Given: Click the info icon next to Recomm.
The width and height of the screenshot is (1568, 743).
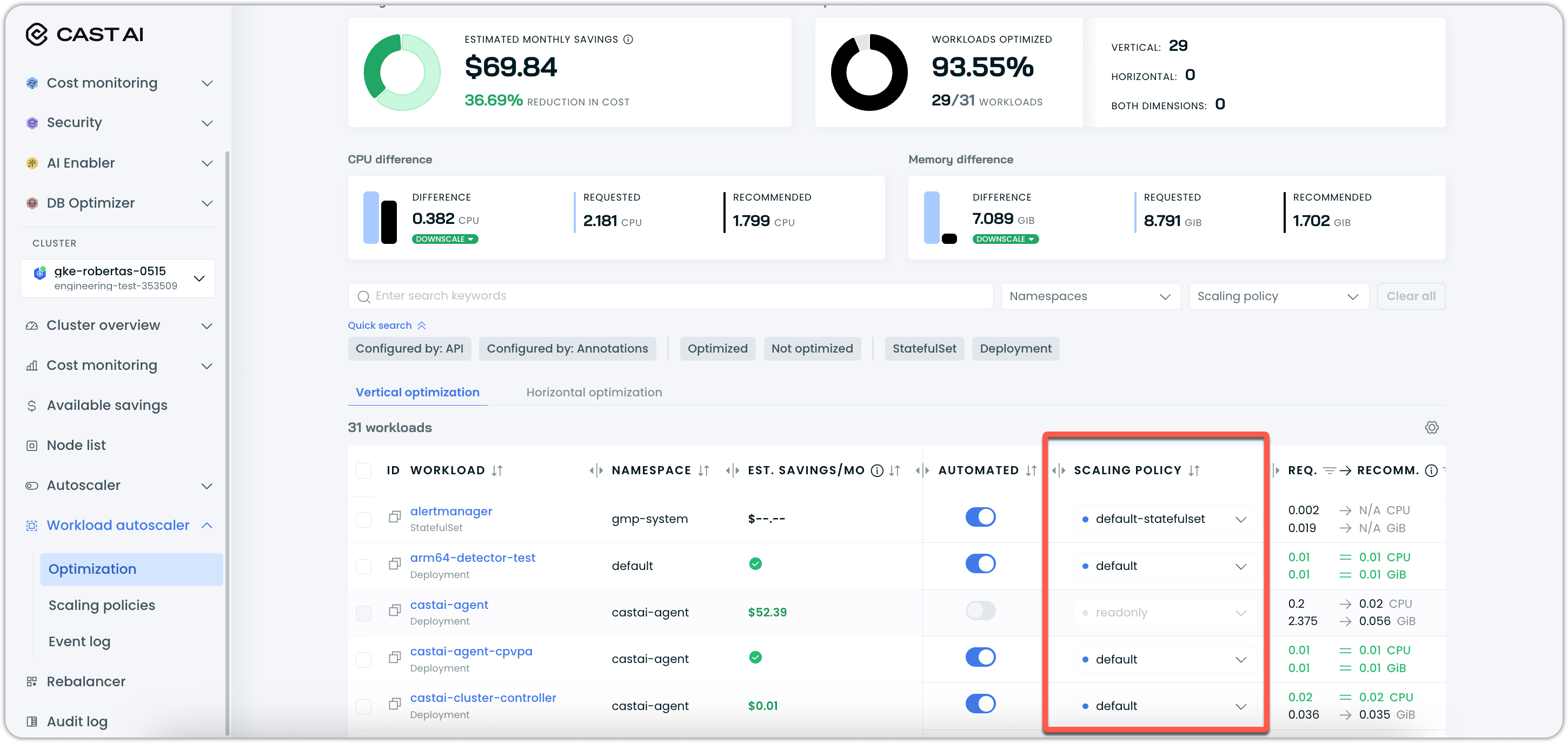Looking at the screenshot, I should coord(1431,471).
